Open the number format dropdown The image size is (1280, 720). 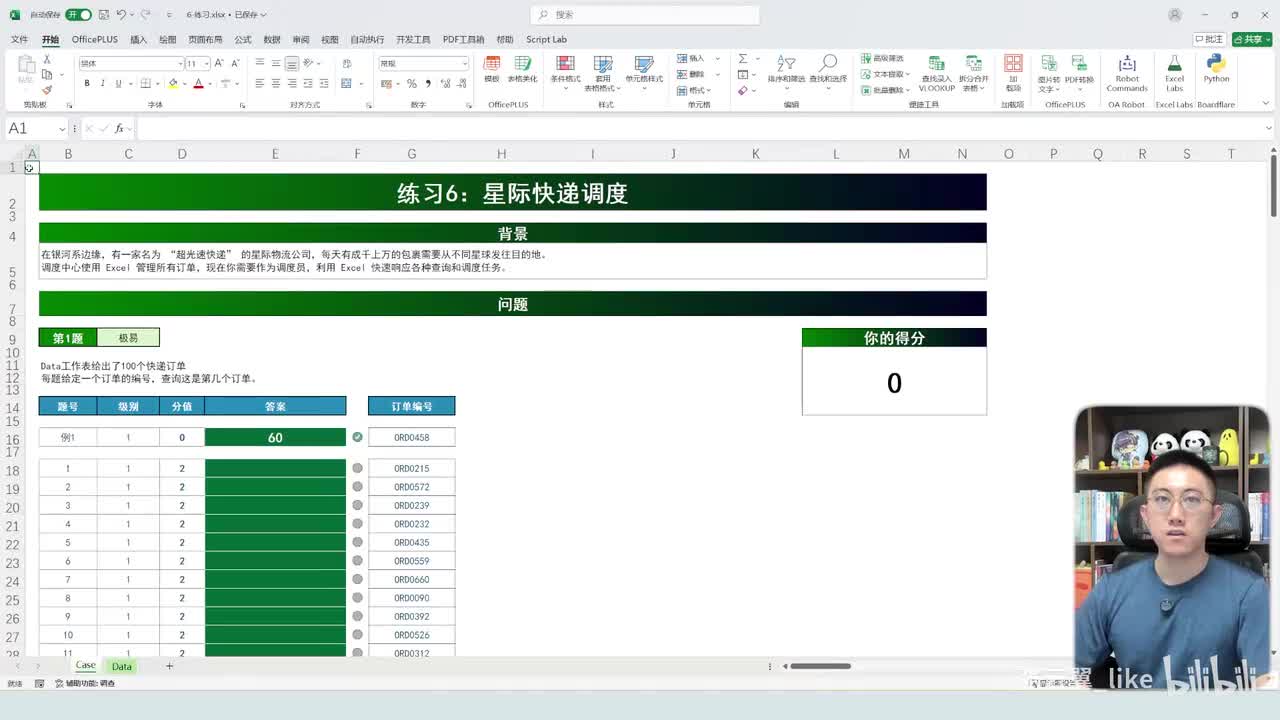464,63
